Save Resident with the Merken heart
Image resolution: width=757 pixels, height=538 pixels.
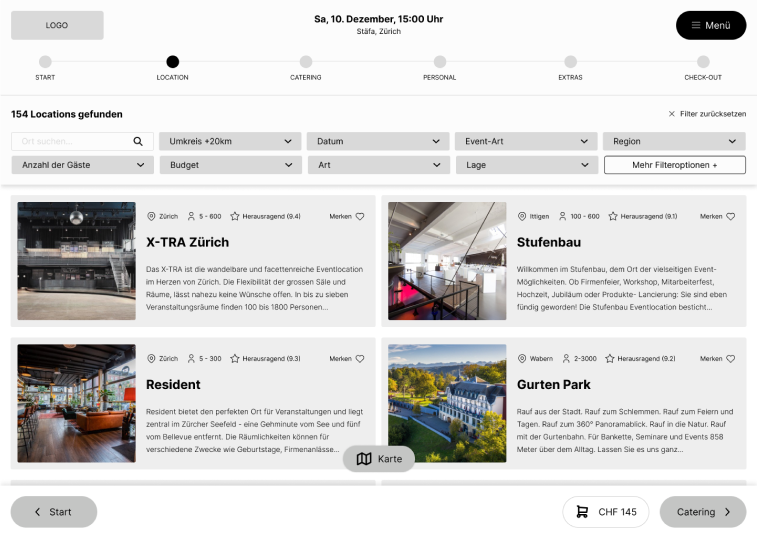coord(360,358)
